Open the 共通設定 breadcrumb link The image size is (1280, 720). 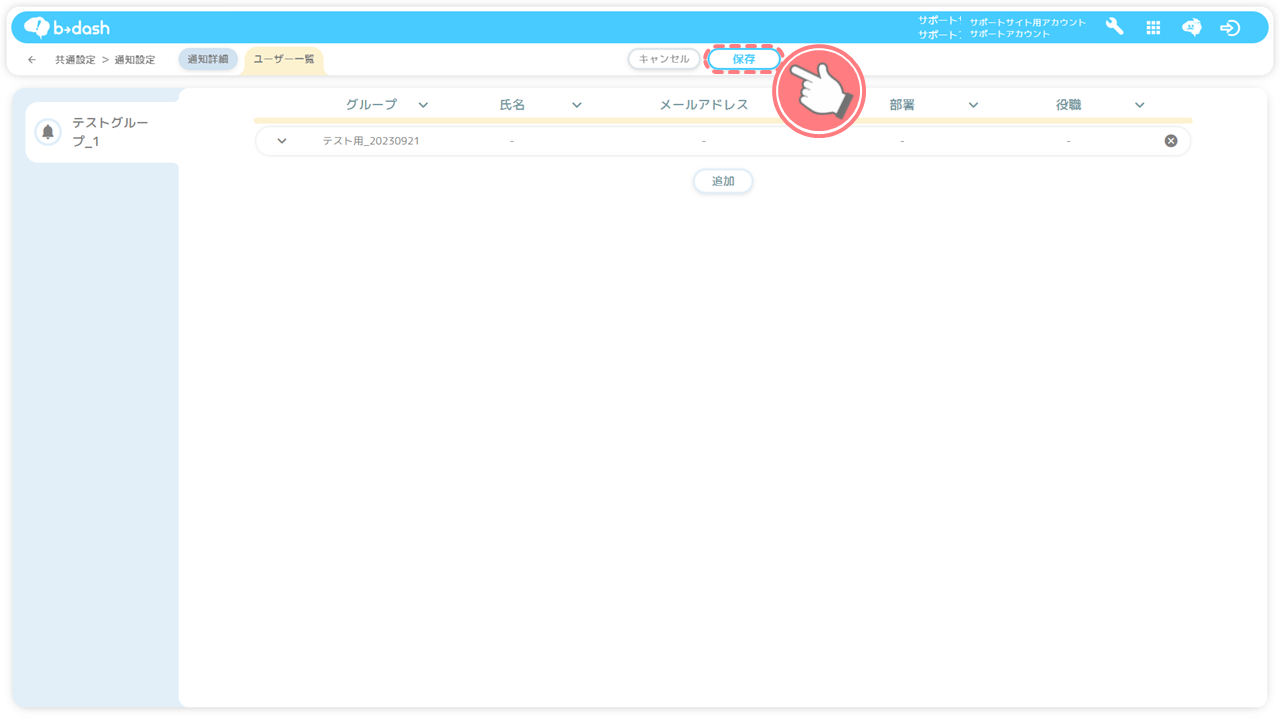coord(75,60)
